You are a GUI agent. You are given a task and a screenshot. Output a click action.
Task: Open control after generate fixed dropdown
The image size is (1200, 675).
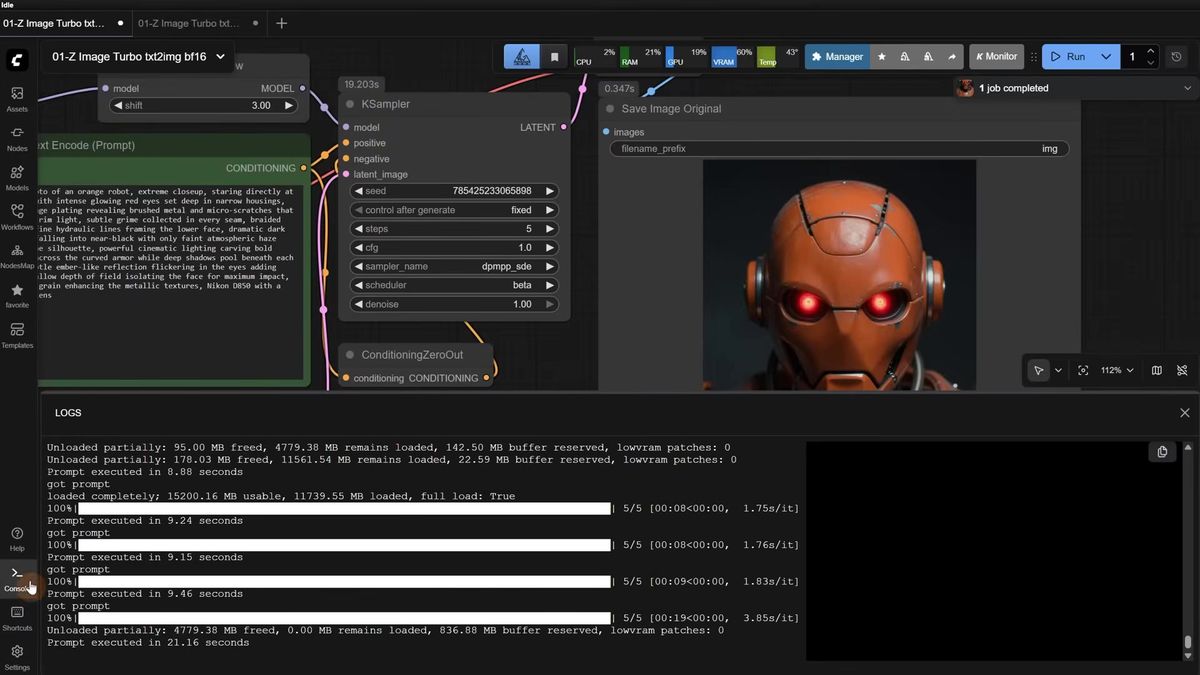click(x=454, y=210)
